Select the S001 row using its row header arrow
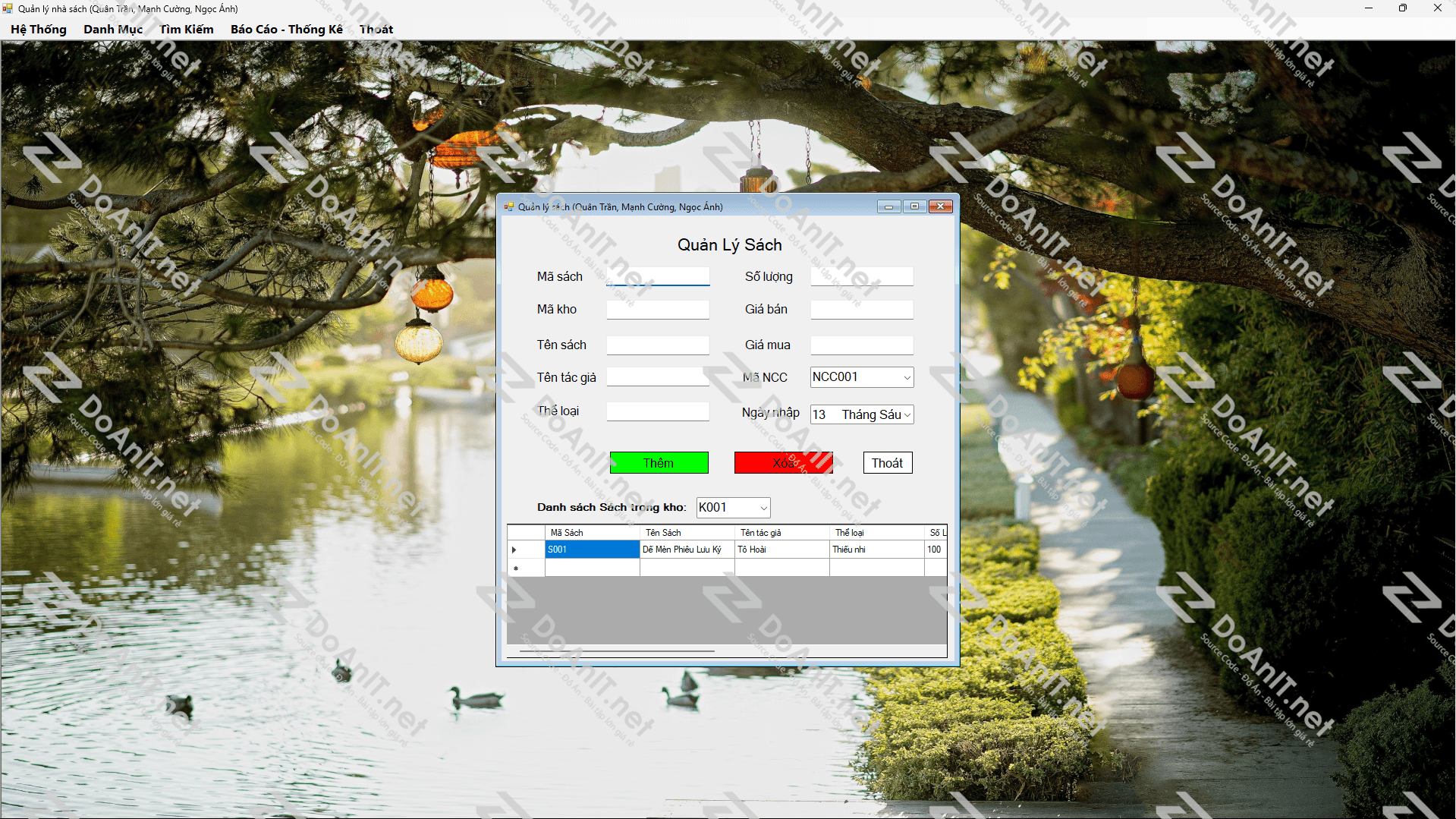Viewport: 1456px width, 819px height. [x=526, y=550]
